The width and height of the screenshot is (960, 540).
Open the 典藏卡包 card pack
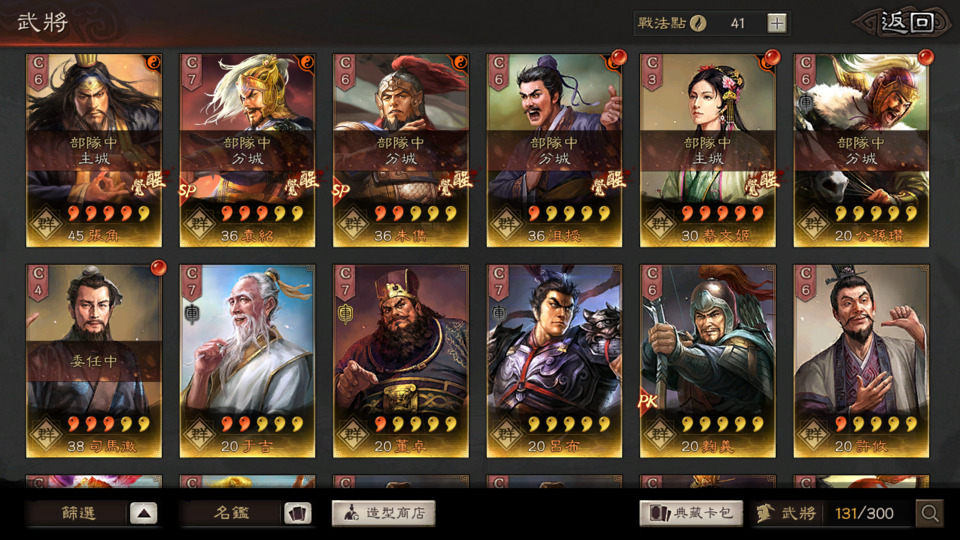[x=691, y=513]
